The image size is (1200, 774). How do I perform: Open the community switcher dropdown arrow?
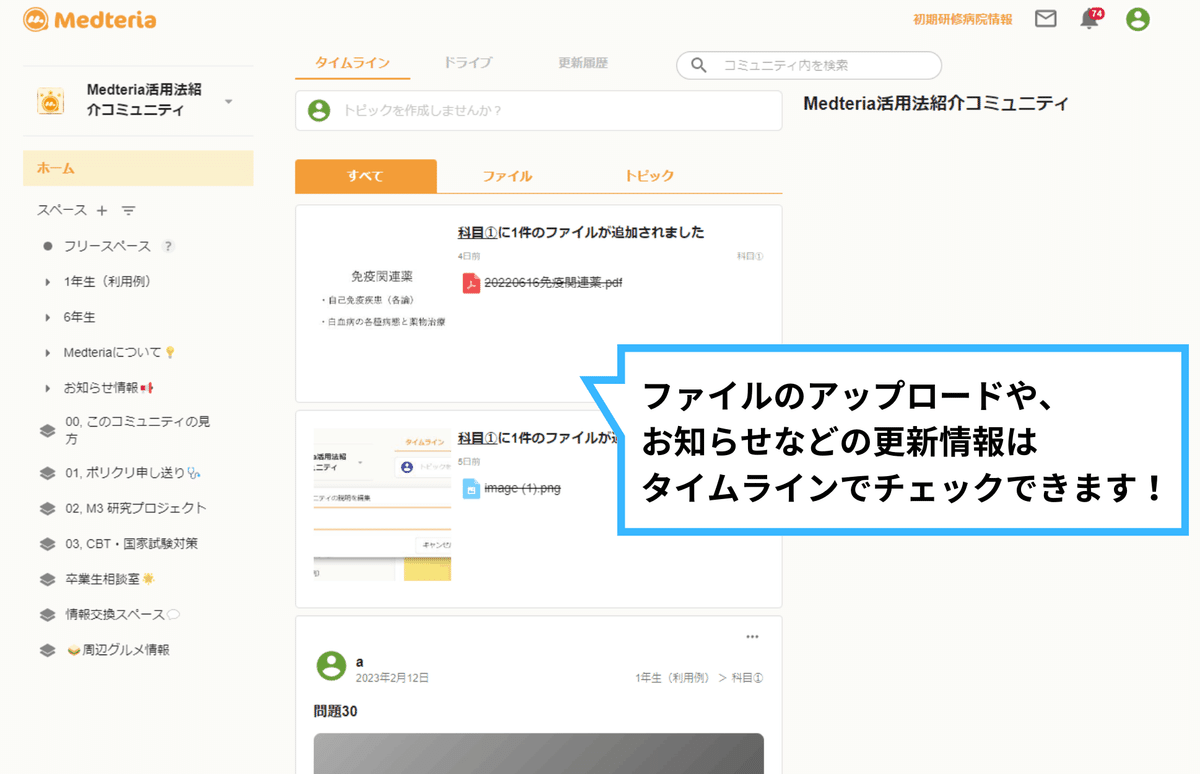[228, 102]
